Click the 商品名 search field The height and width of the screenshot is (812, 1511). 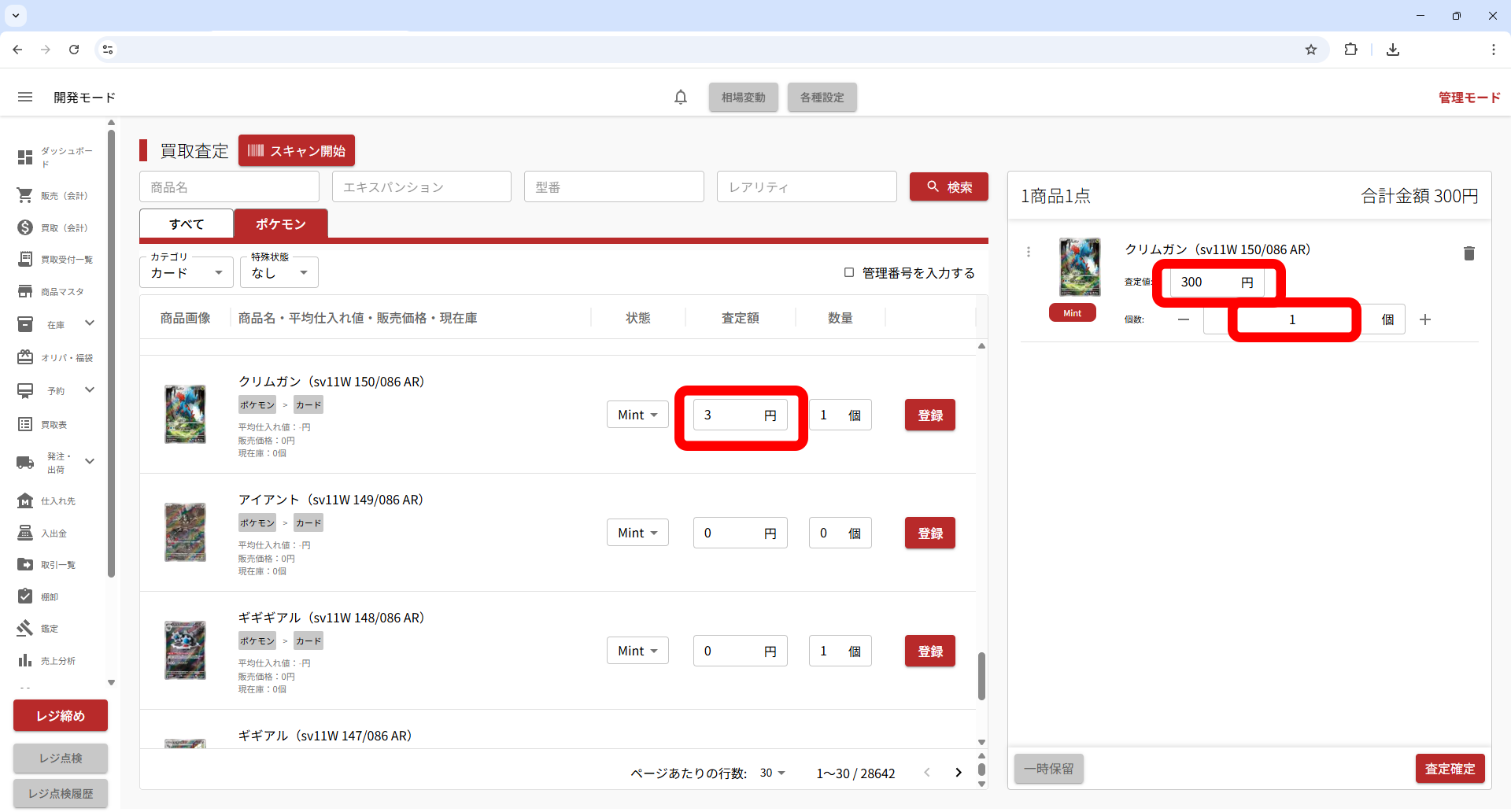[x=229, y=187]
